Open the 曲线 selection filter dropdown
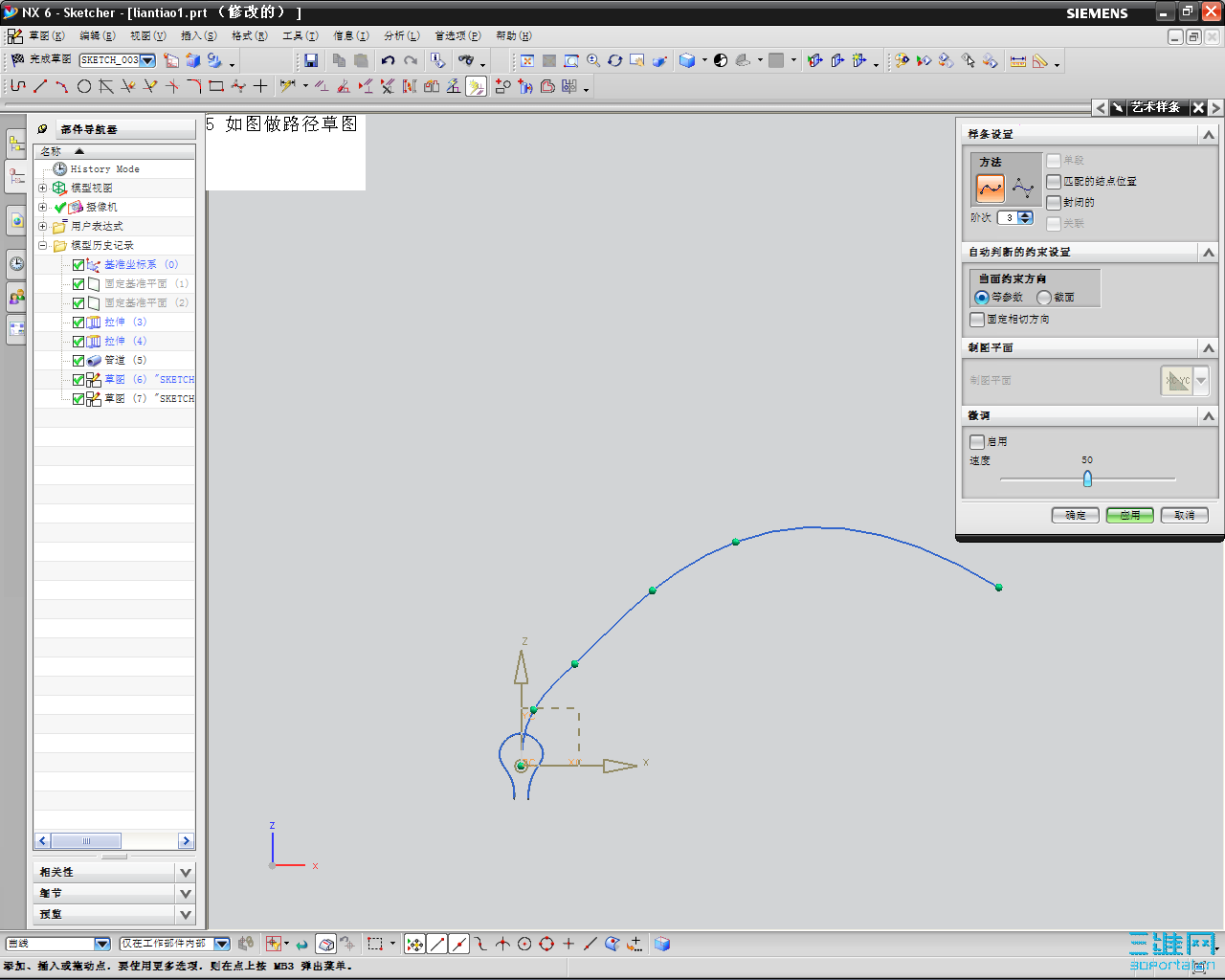 click(102, 944)
